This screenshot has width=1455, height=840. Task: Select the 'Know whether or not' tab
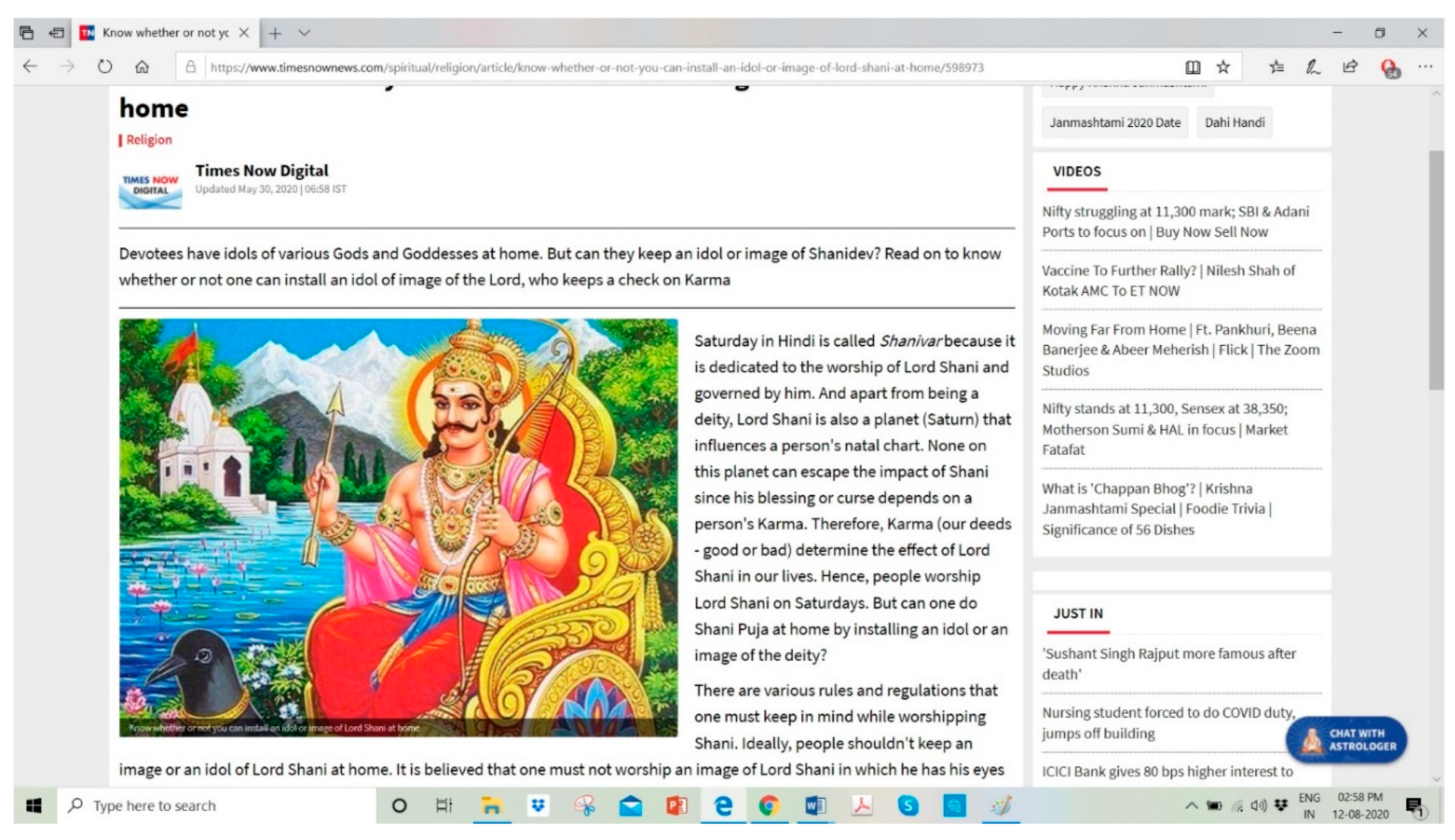pos(165,33)
